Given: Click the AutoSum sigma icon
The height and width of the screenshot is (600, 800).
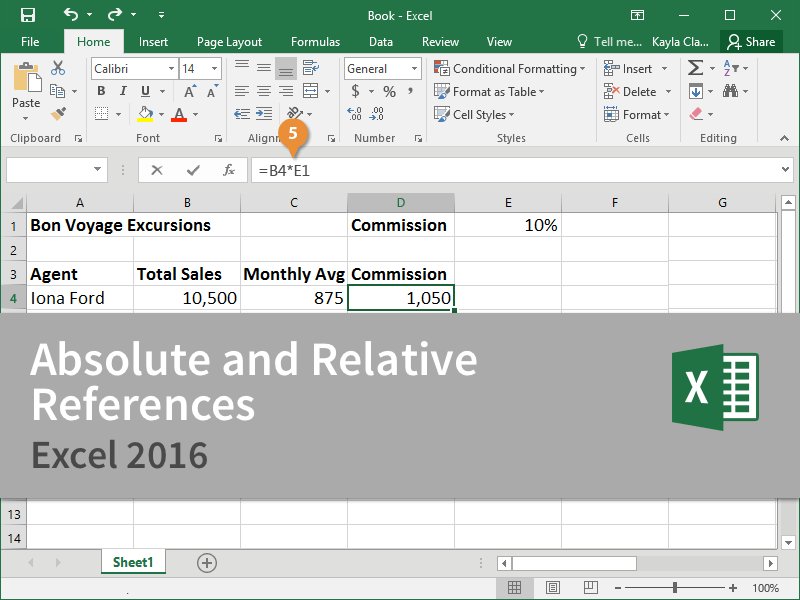Looking at the screenshot, I should point(695,68).
